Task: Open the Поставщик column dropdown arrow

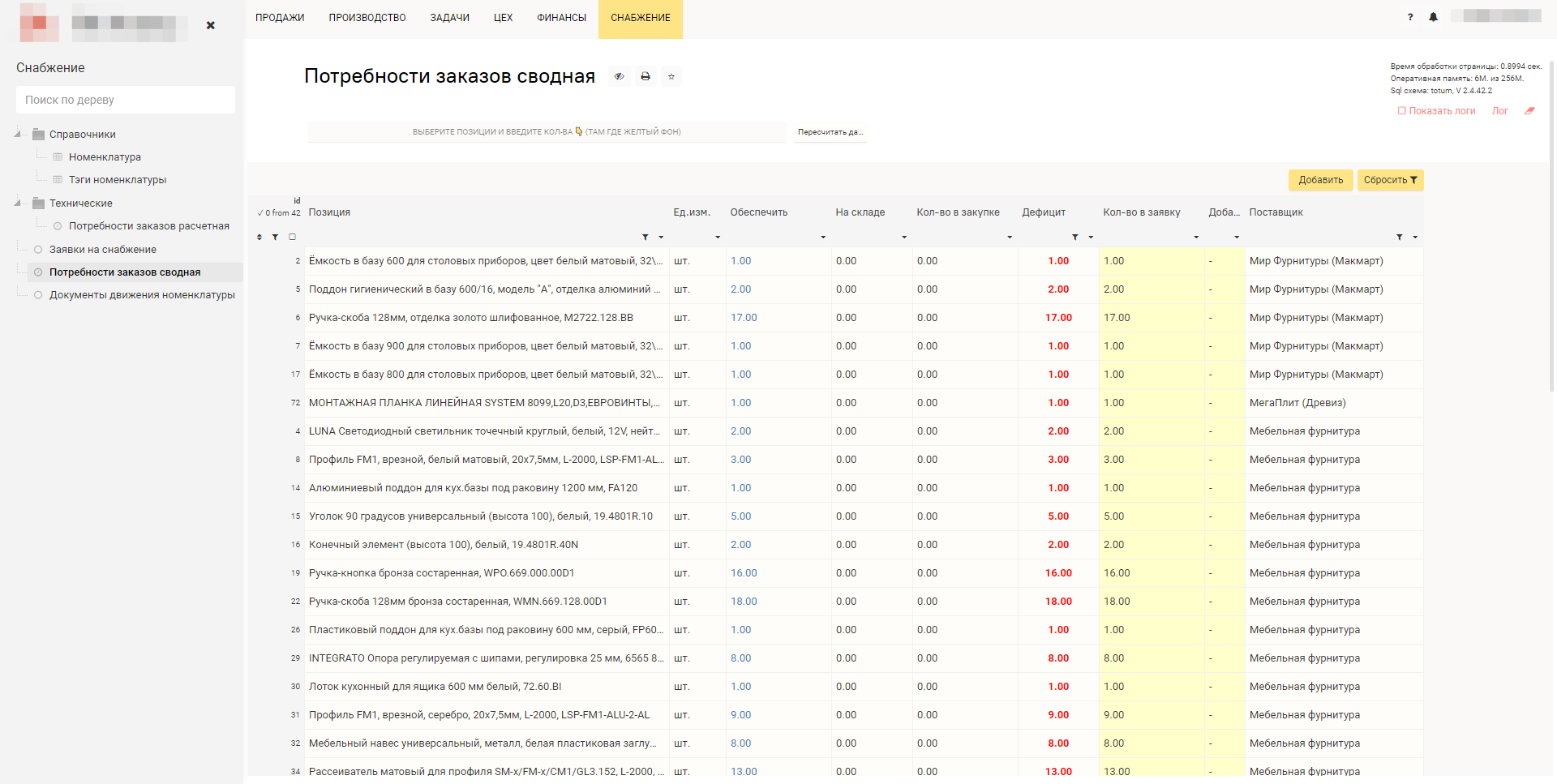Action: point(1415,238)
